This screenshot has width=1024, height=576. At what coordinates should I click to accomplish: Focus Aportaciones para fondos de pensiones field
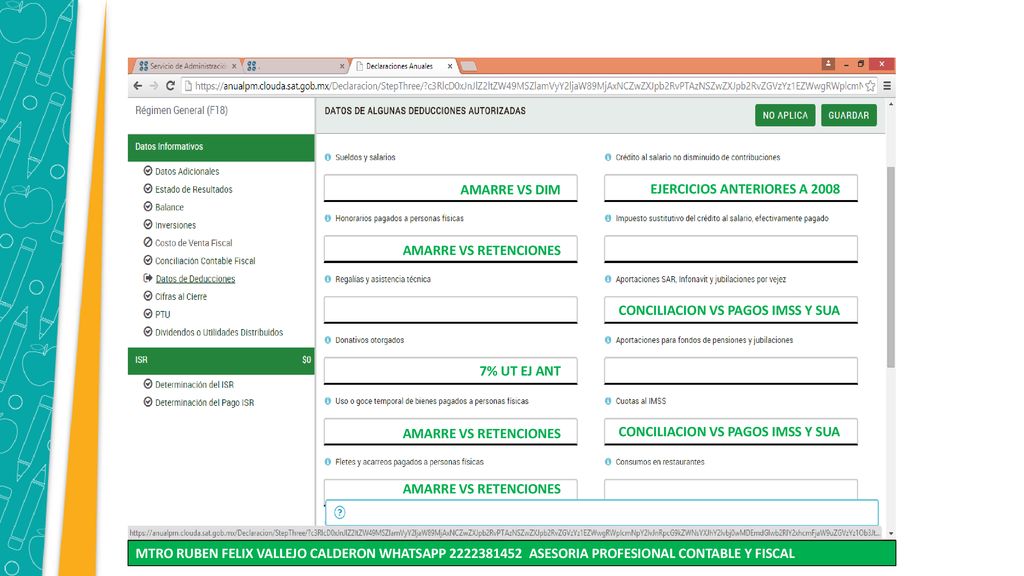[731, 370]
